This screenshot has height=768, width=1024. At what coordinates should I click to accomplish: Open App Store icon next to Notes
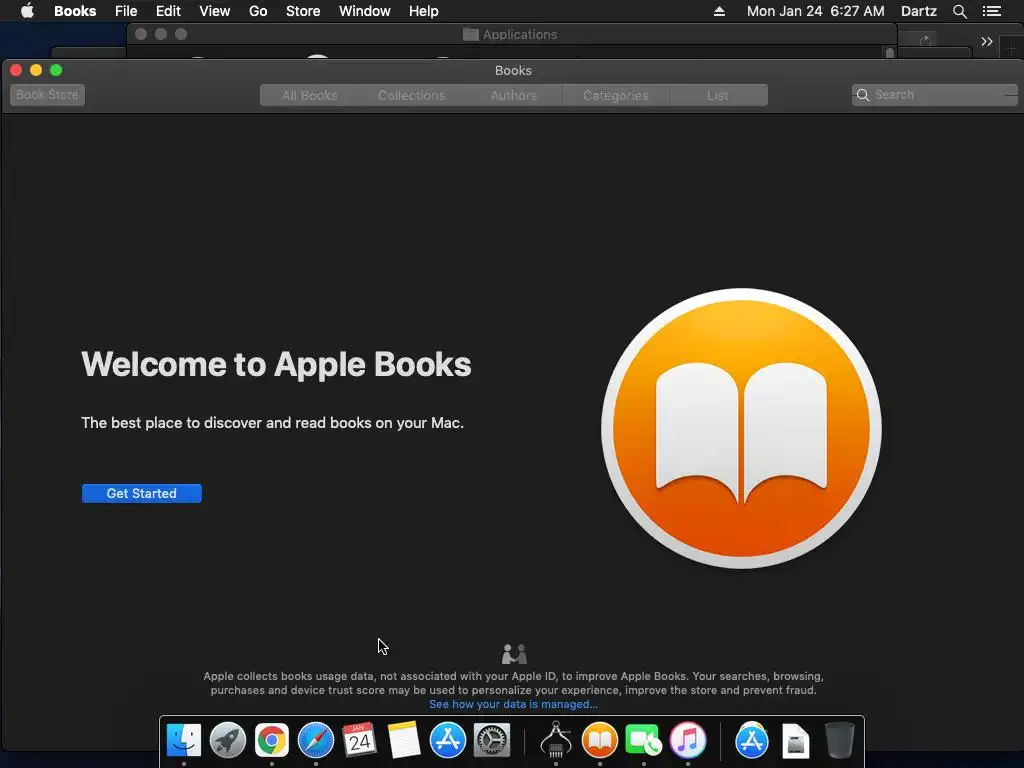coord(447,741)
